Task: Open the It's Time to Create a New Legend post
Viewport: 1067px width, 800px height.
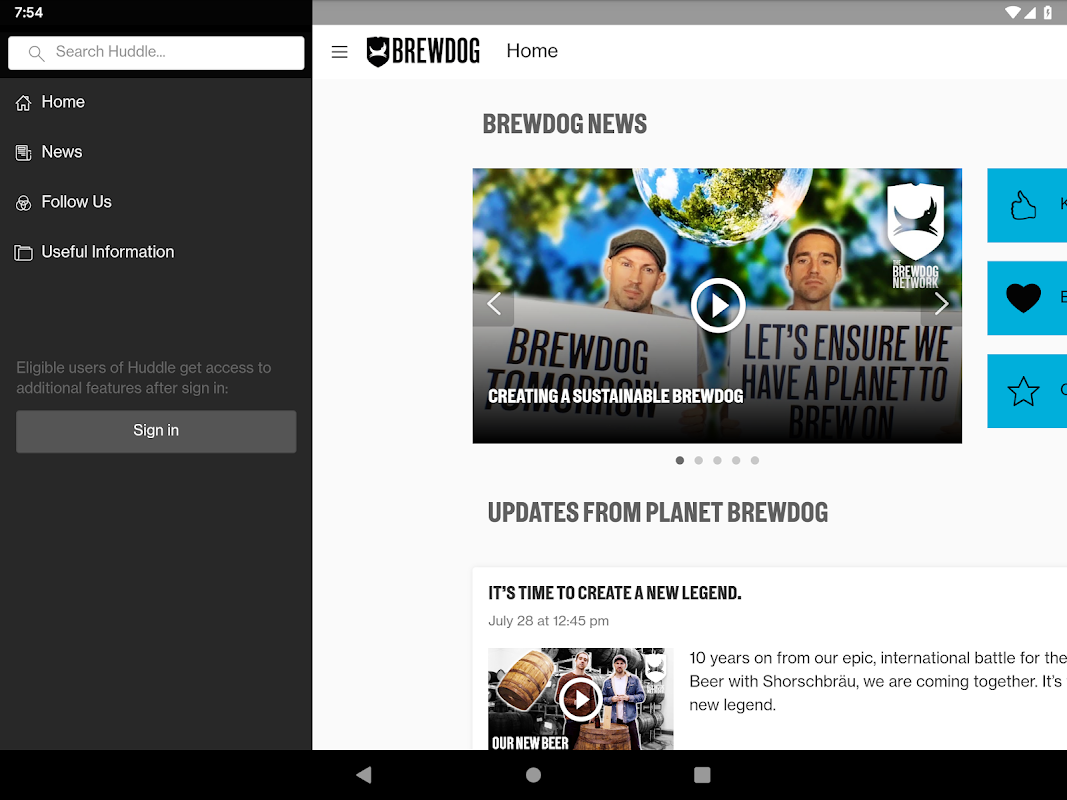Action: click(614, 593)
